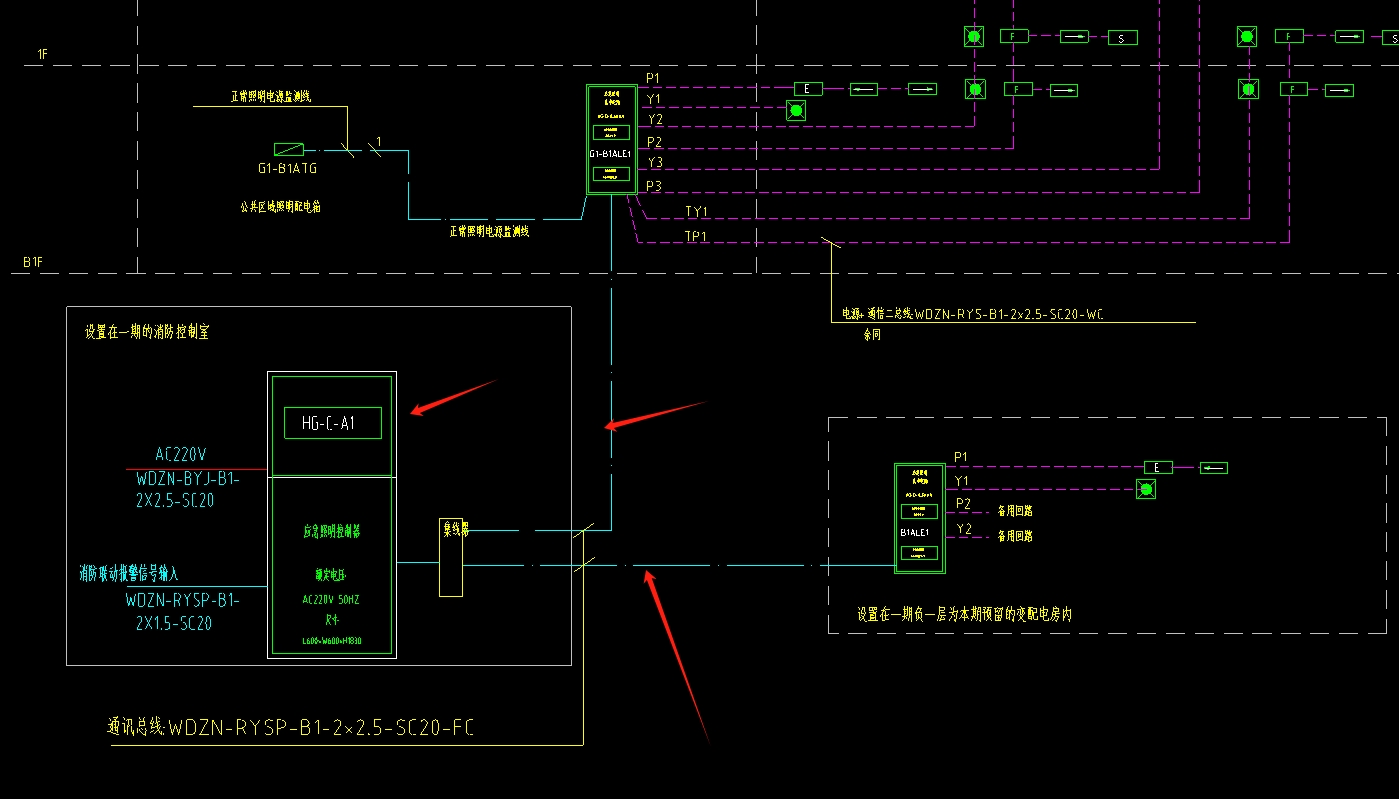Click the B1F floor label
This screenshot has height=799, width=1399.
[33, 262]
